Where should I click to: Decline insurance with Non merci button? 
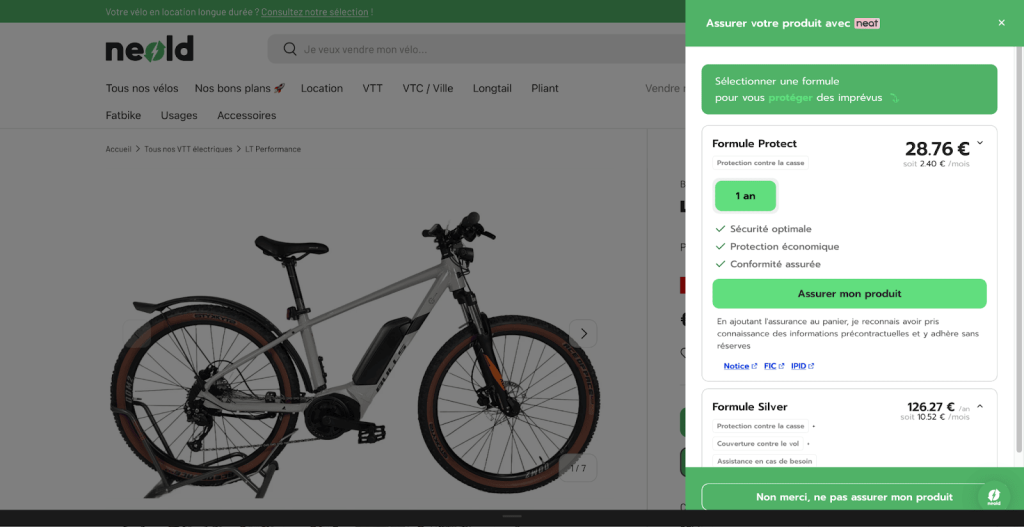854,497
